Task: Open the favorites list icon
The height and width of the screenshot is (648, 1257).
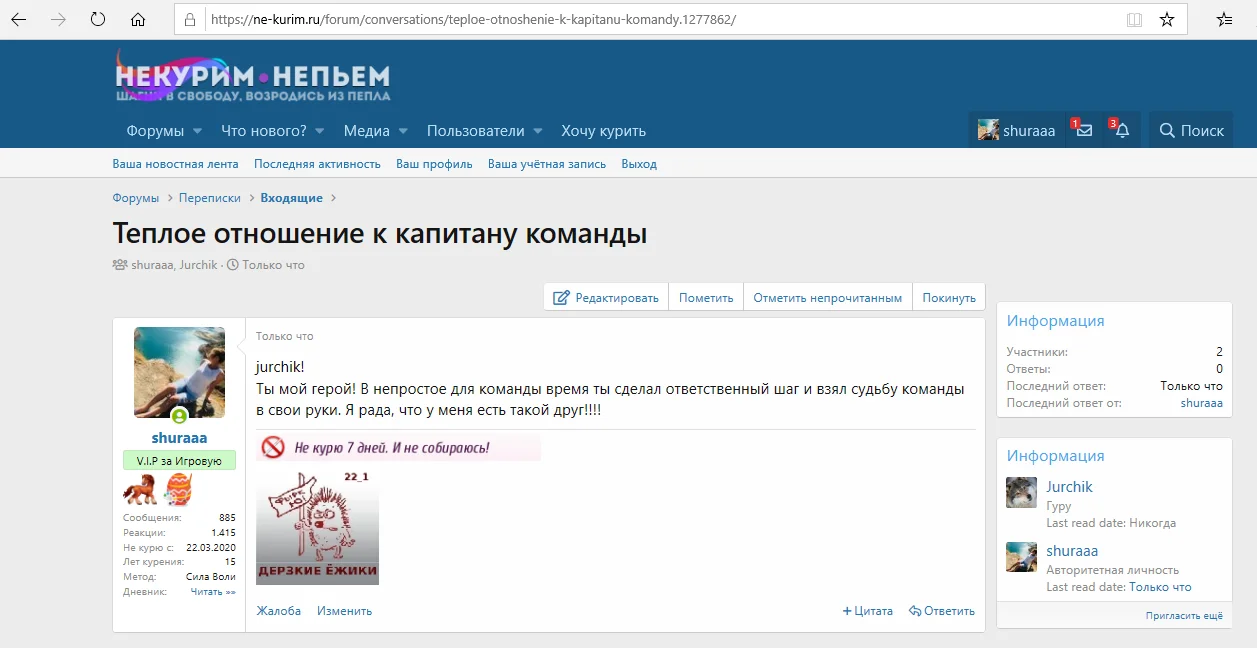Action: coord(1224,20)
